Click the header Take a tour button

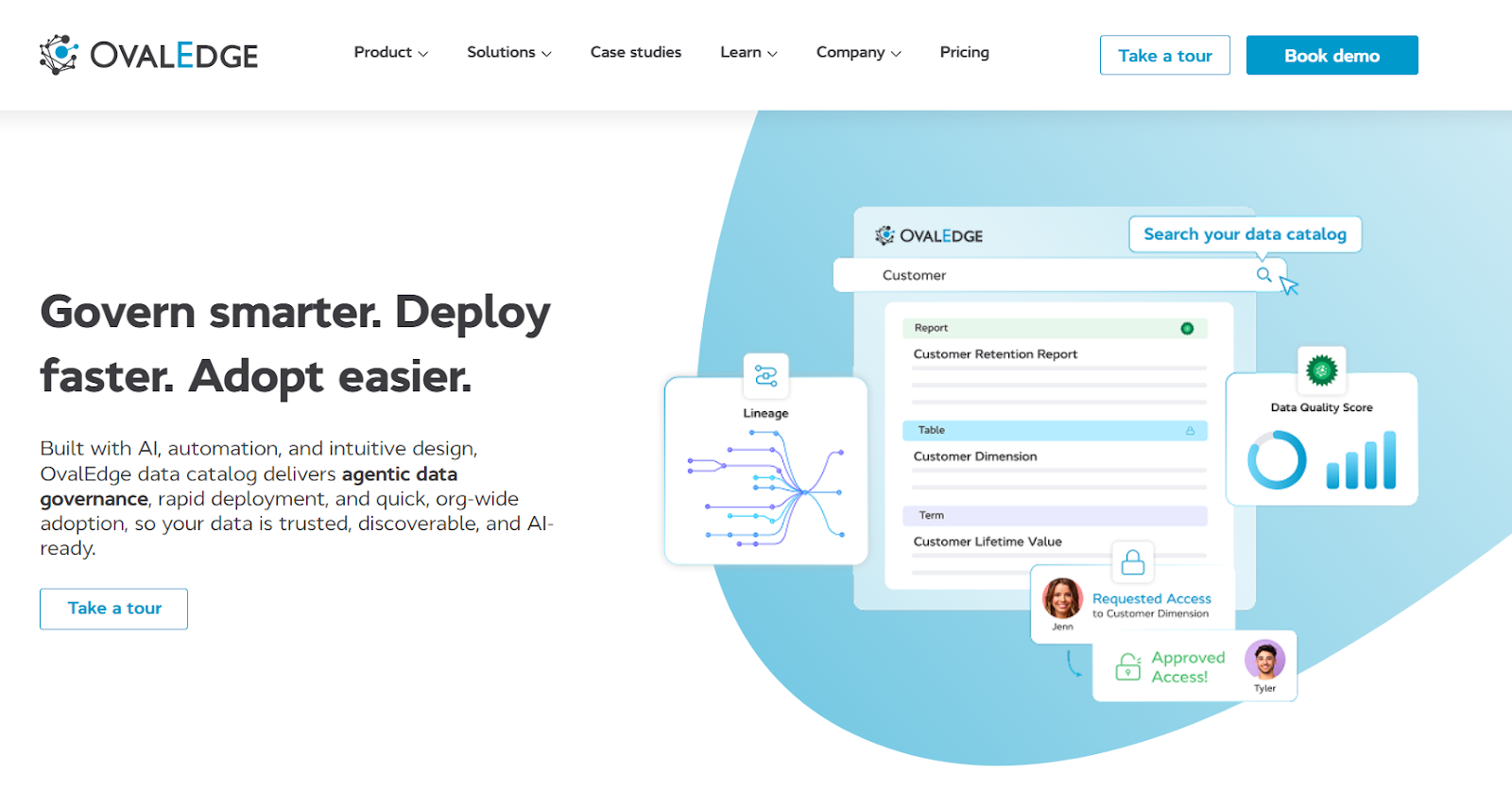point(1165,56)
